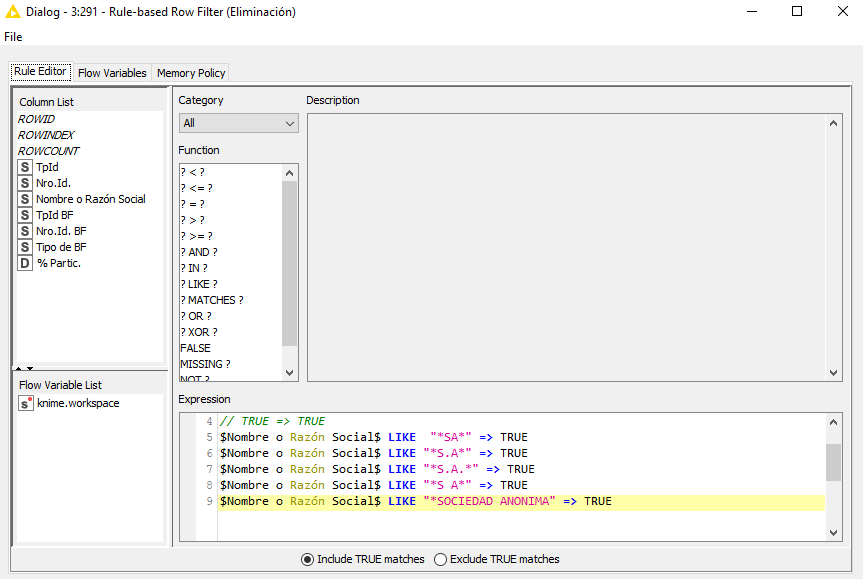863x579 pixels.
Task: Click the double type icon for % Partic.
Action: [25, 263]
